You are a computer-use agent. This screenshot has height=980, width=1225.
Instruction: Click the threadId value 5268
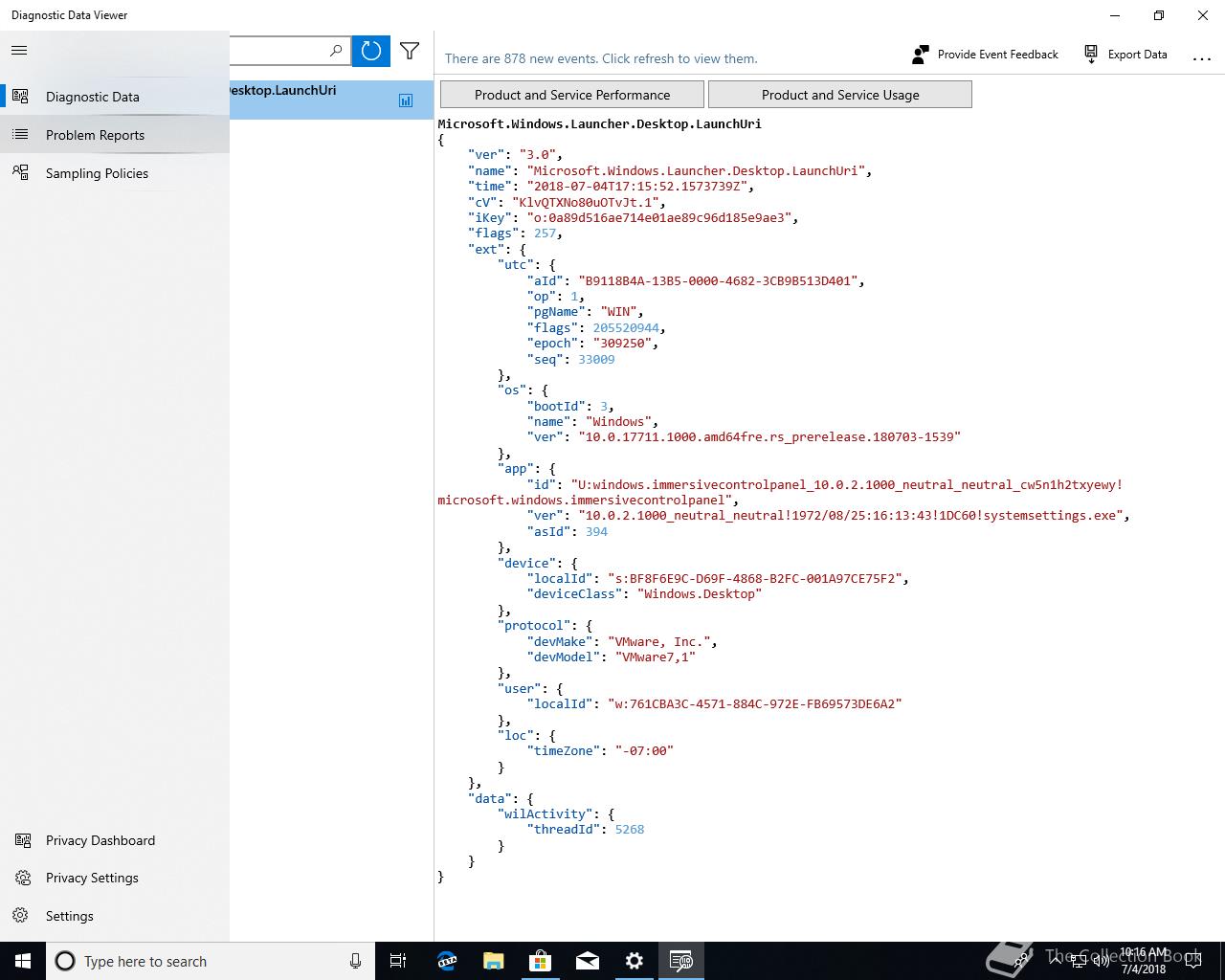pos(630,830)
